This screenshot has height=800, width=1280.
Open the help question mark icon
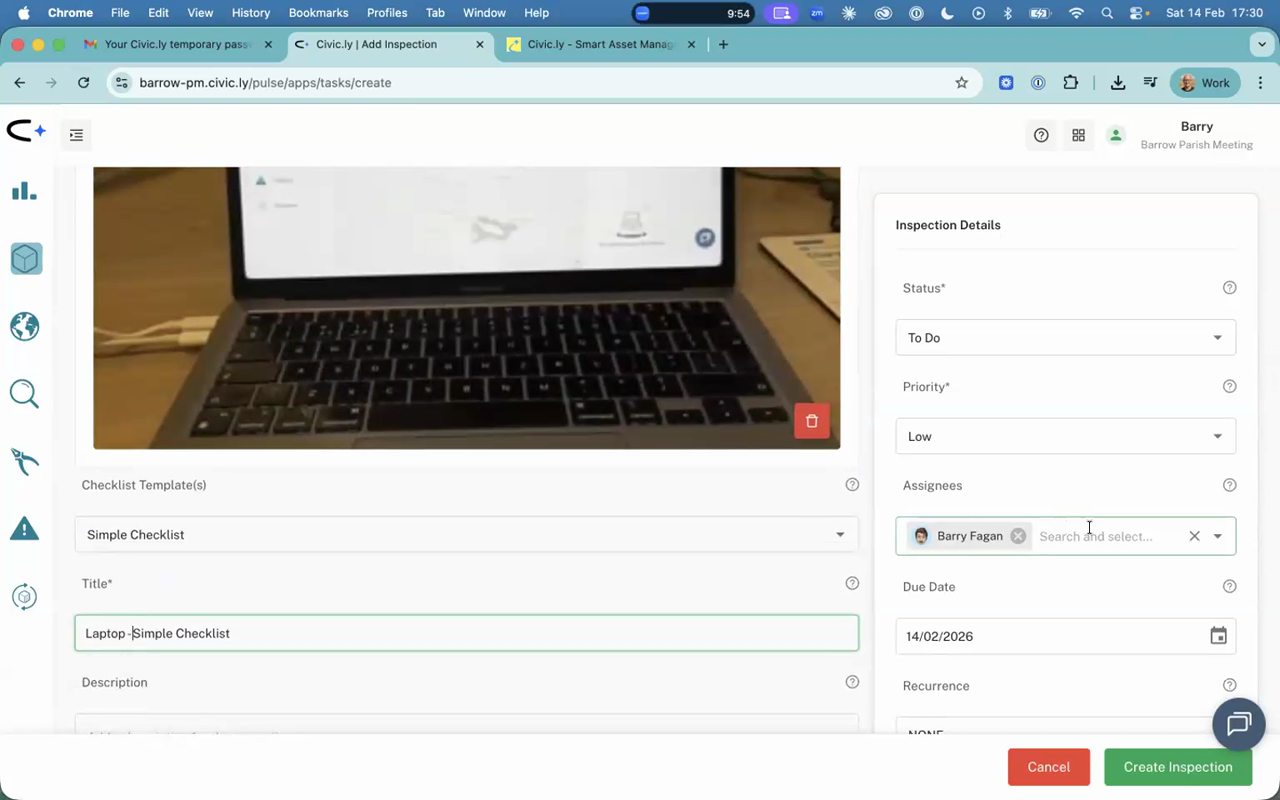1041,135
